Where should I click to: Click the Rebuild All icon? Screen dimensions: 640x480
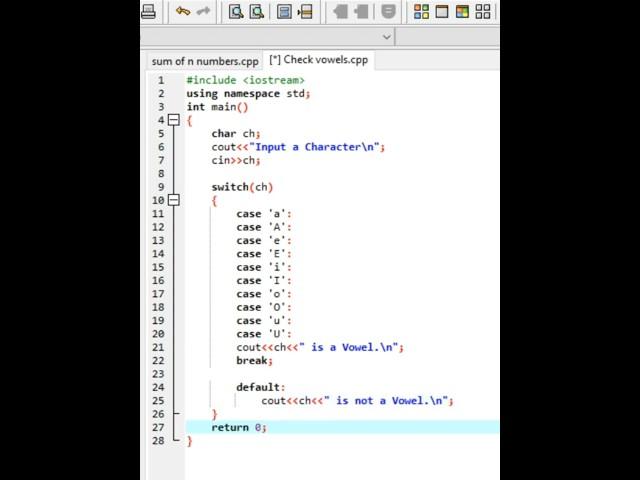[x=483, y=11]
